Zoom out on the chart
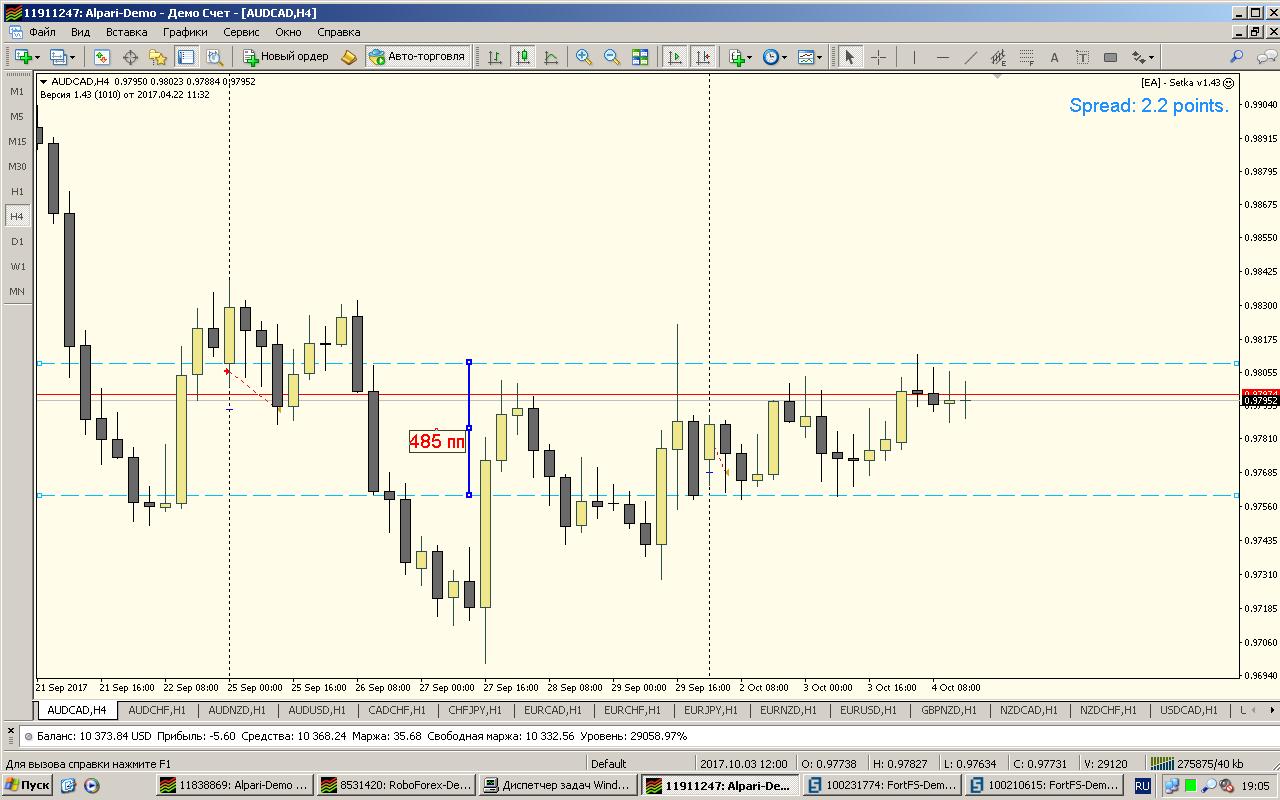Image resolution: width=1280 pixels, height=800 pixels. [x=612, y=57]
